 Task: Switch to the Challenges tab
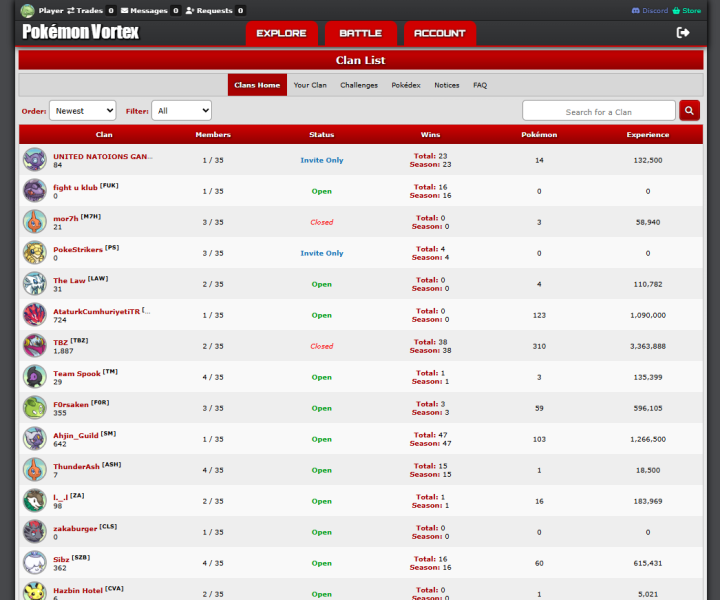(359, 85)
